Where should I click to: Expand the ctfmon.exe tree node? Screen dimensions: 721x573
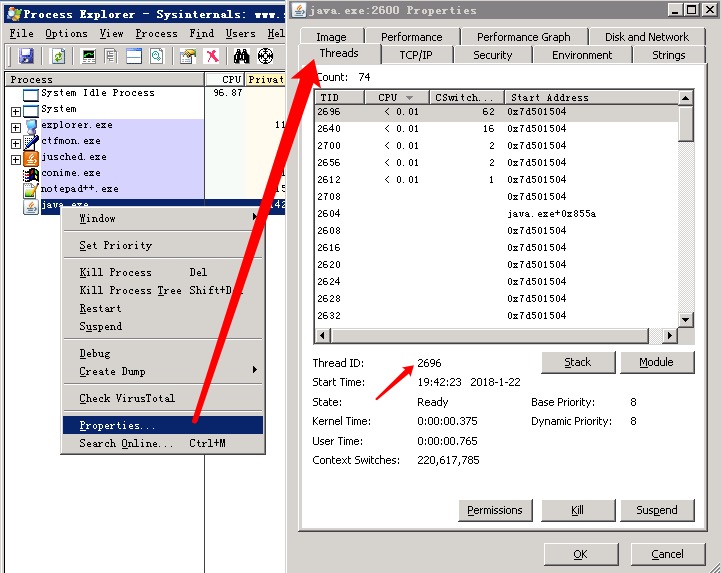16,143
